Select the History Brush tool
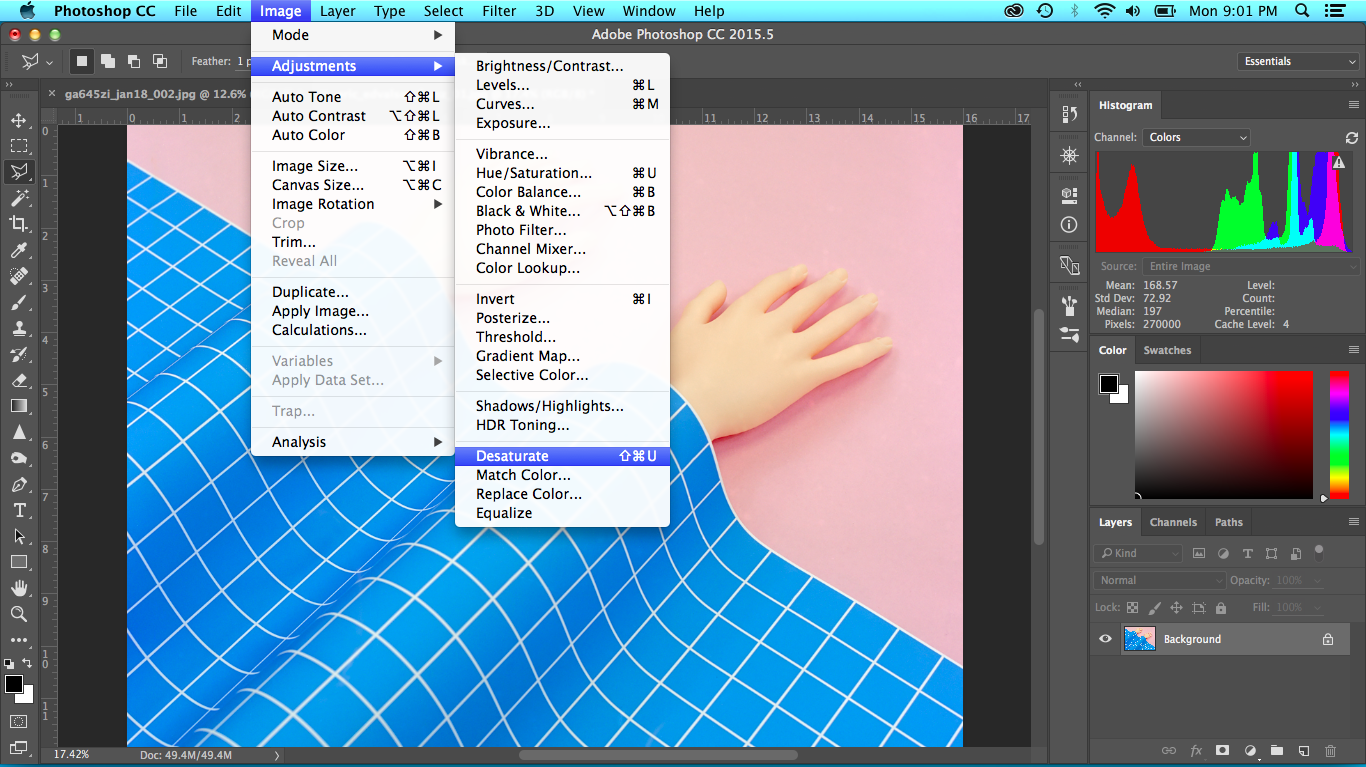 tap(19, 354)
